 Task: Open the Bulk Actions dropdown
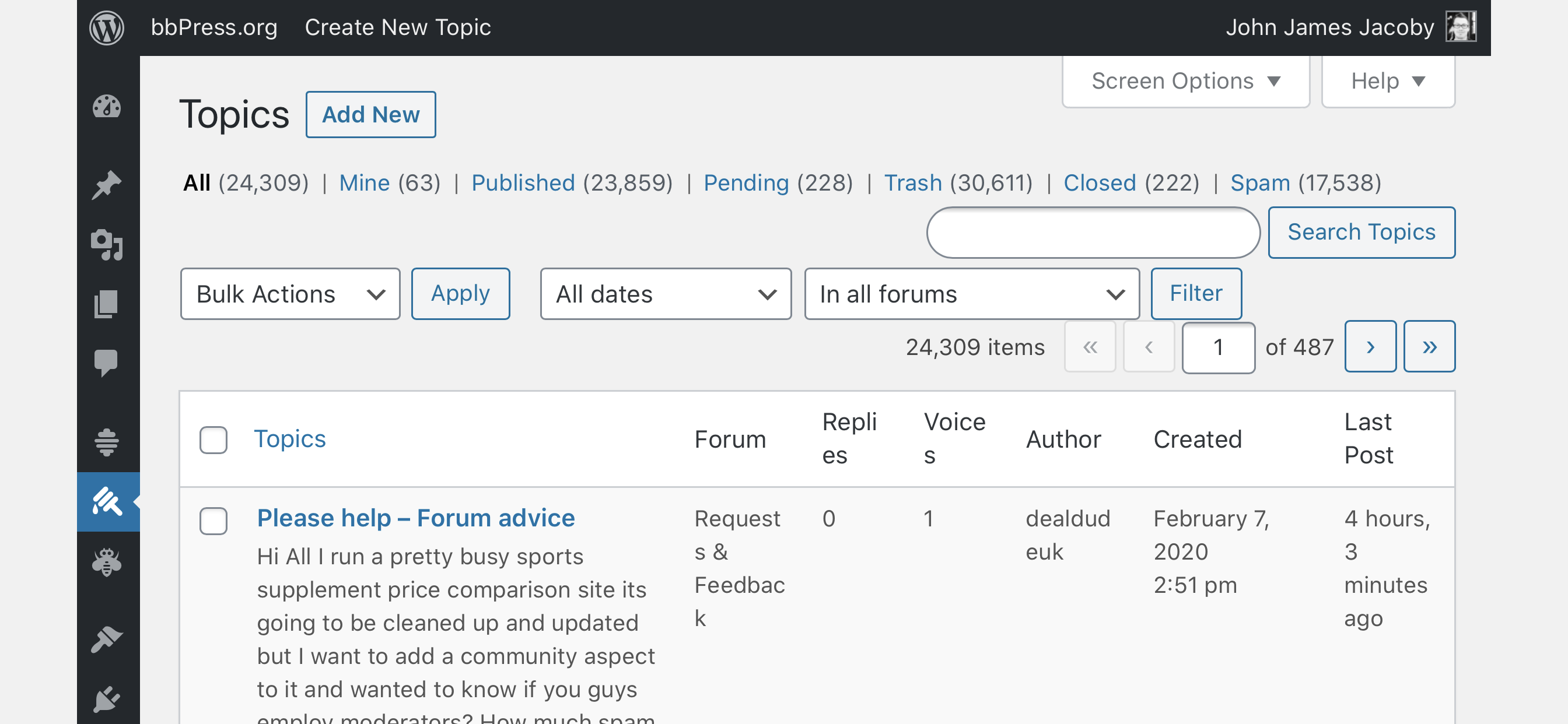290,294
